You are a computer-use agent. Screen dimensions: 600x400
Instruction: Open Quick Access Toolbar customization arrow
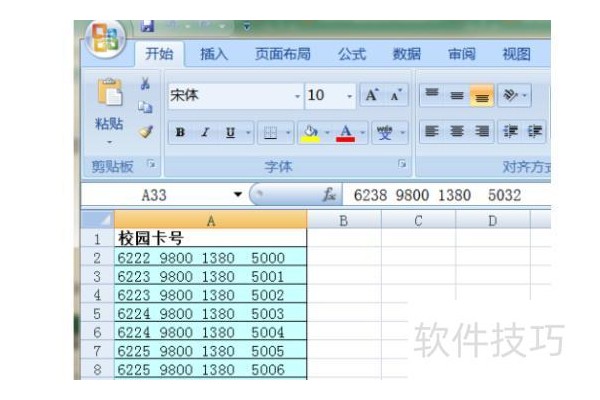(x=247, y=27)
